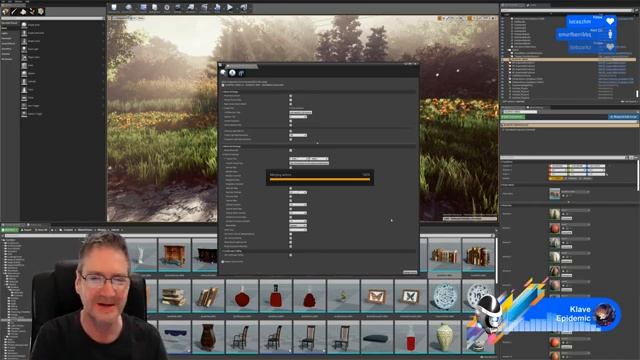Select the stacked books asset thumbnail
The image size is (640, 360).
pos(174,296)
